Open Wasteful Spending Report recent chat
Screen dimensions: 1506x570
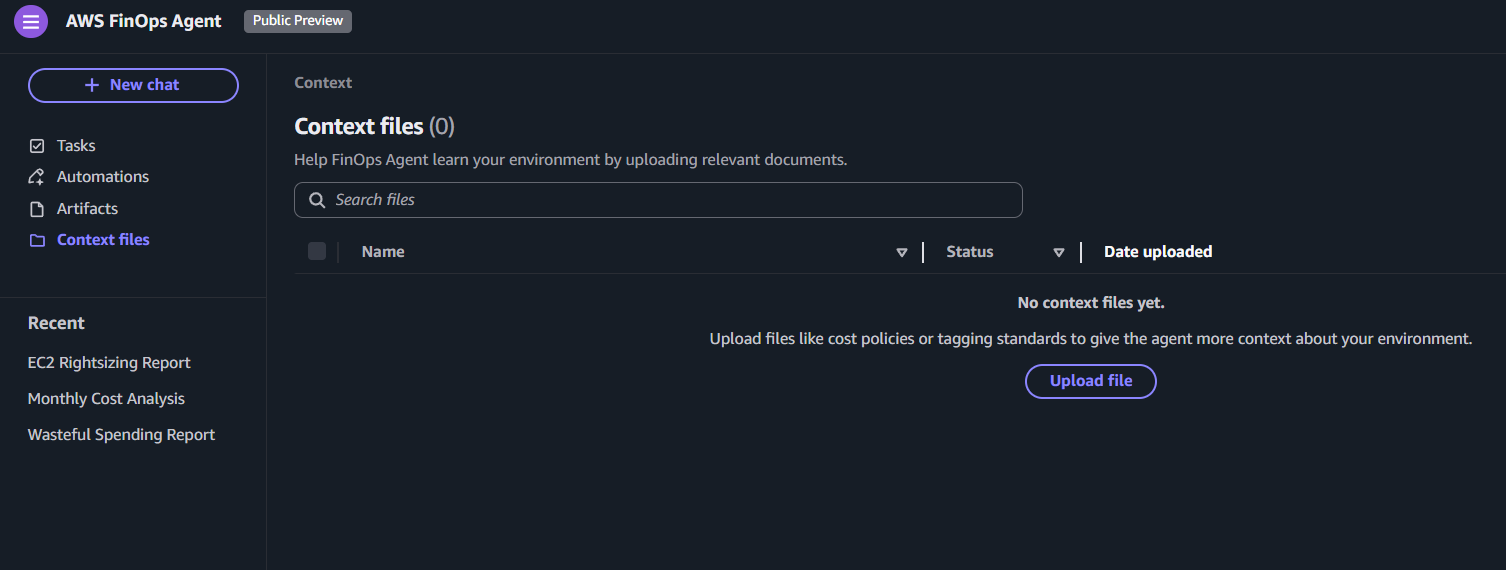[x=121, y=435]
